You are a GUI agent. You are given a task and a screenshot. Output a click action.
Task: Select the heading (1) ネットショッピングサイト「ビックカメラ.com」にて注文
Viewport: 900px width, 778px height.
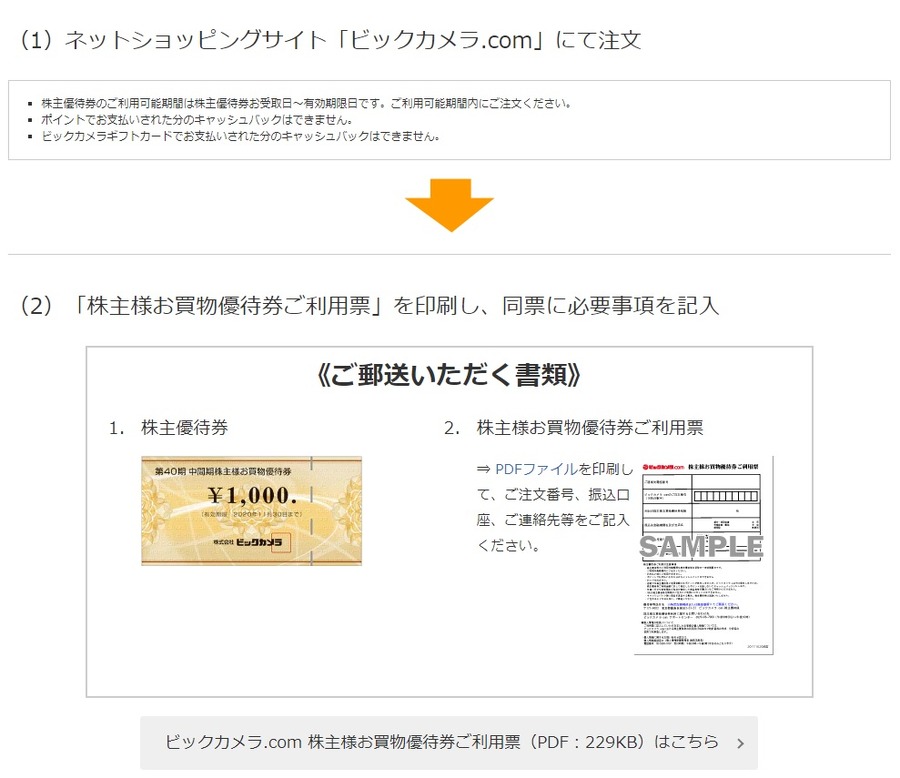tap(330, 40)
